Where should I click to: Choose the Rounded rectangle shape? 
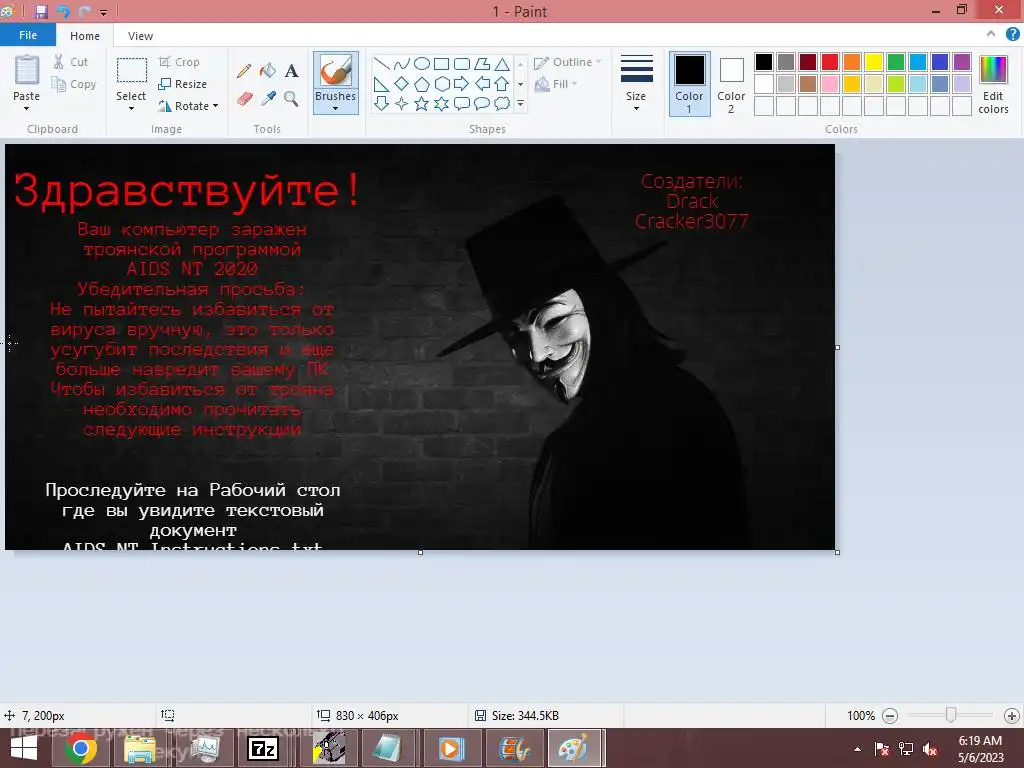pos(462,63)
